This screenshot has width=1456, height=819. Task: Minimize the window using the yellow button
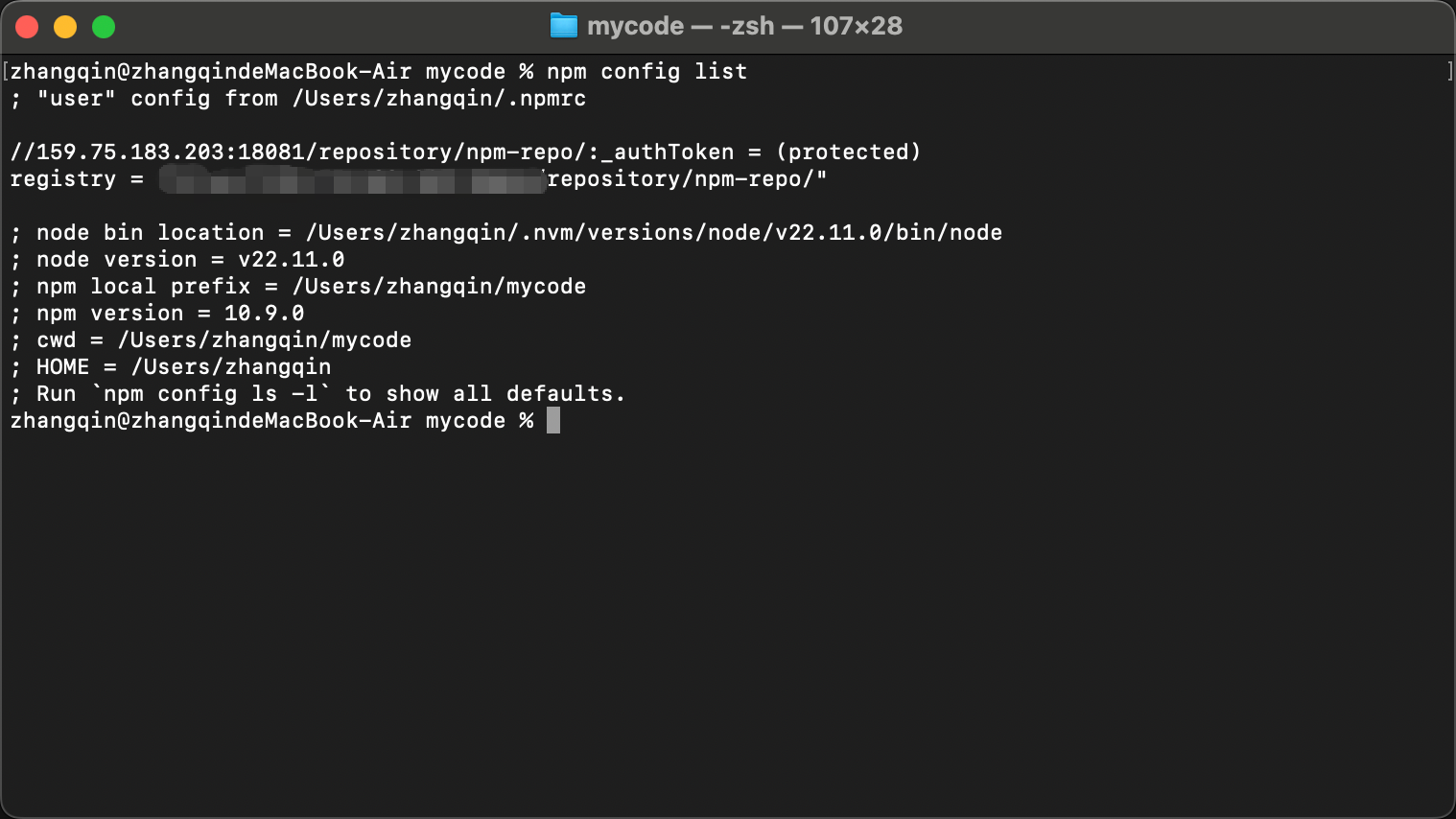(x=65, y=27)
